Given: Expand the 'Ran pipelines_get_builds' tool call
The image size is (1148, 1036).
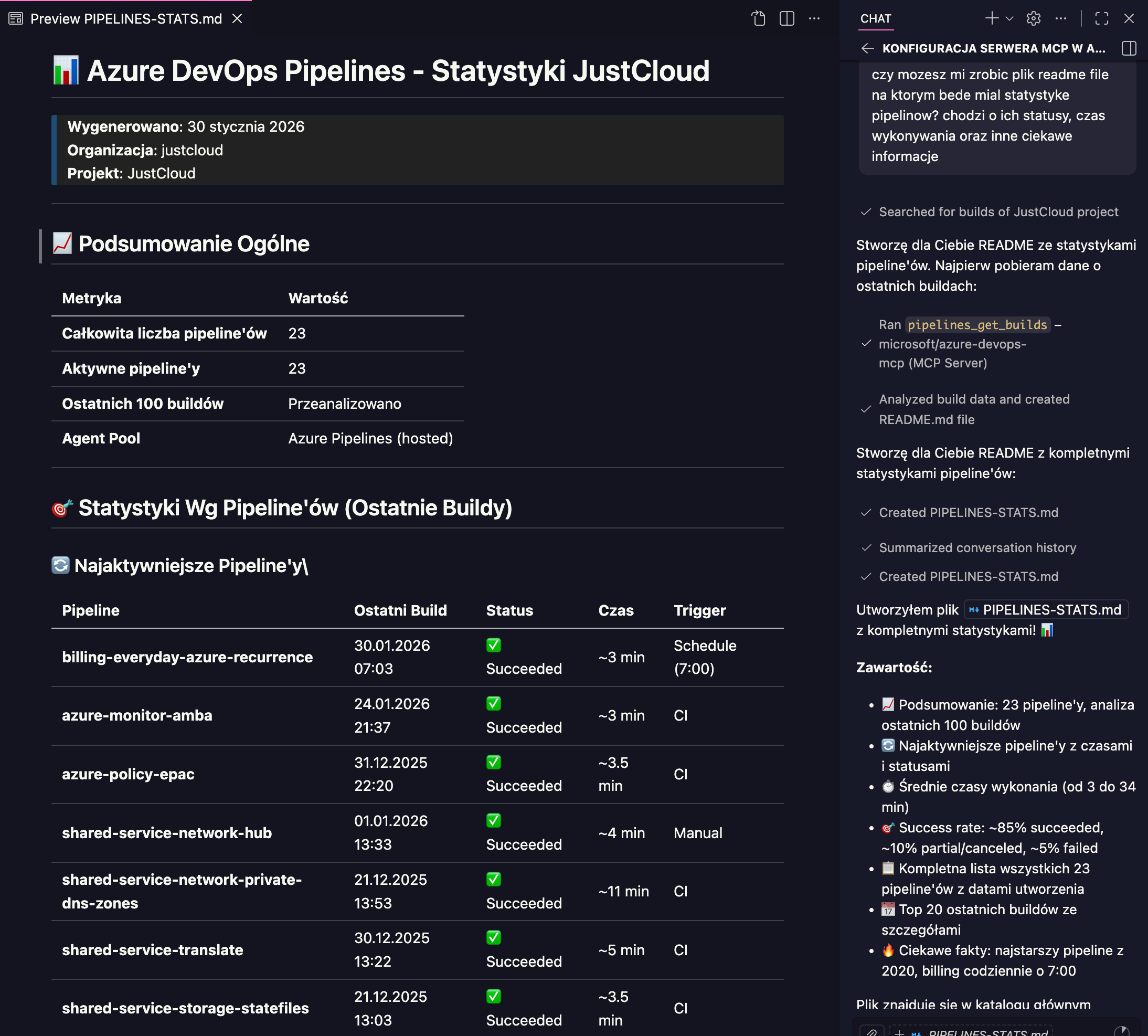Looking at the screenshot, I should [x=961, y=344].
